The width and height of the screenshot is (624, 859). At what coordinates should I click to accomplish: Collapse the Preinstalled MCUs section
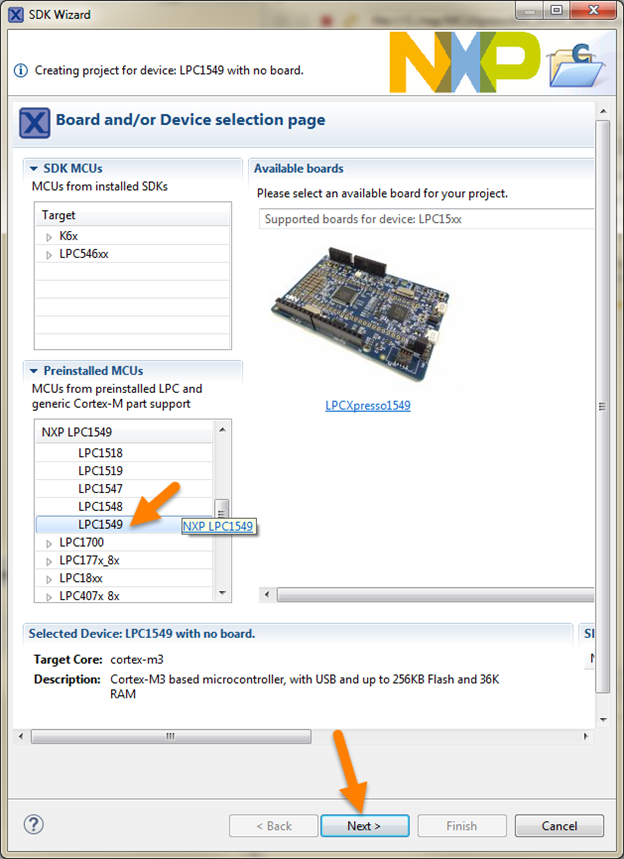pos(34,371)
